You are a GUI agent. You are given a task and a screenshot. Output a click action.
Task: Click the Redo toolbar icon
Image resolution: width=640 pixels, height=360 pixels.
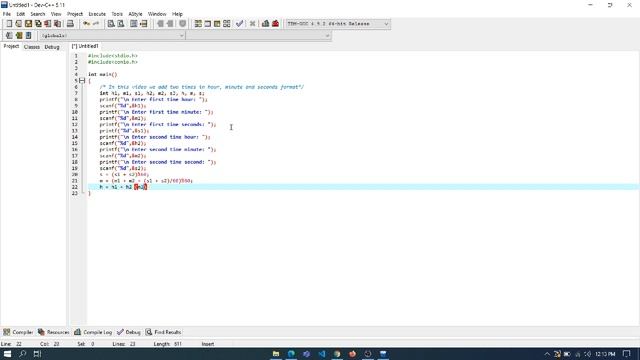click(96, 24)
